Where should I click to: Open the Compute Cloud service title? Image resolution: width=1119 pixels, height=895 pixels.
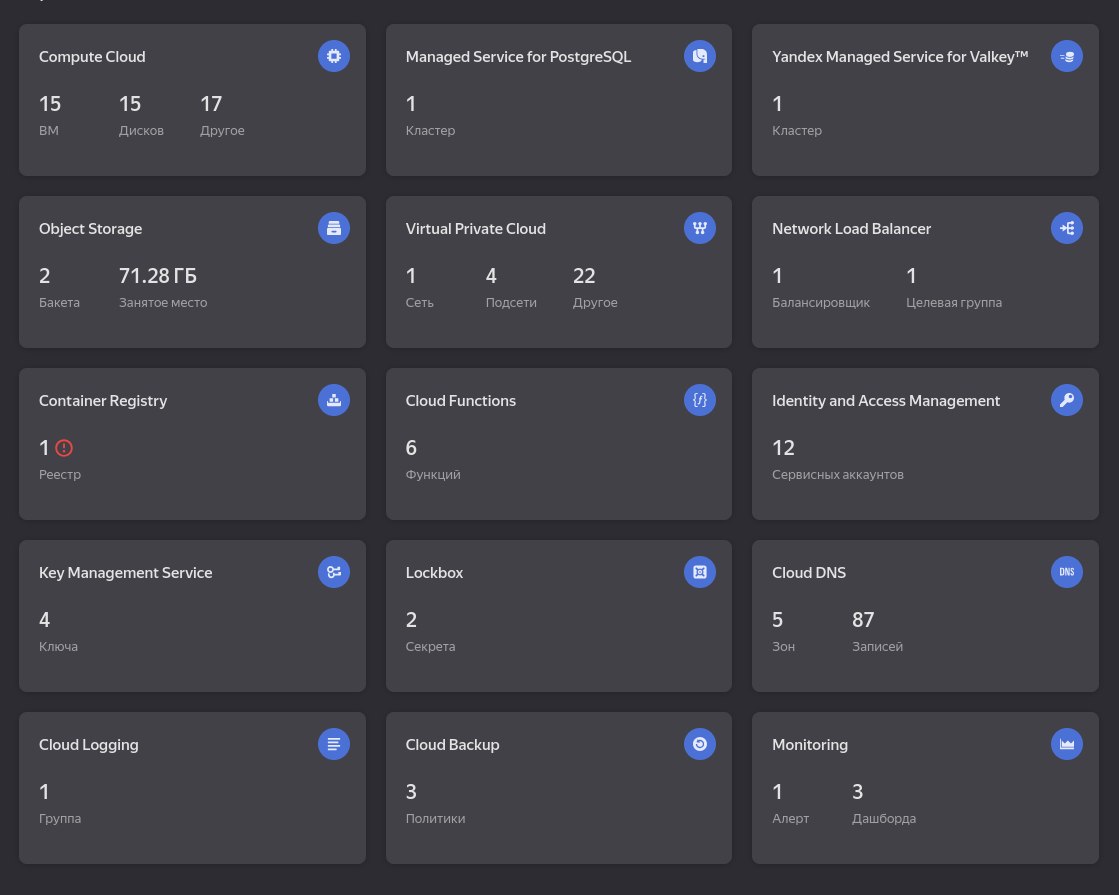click(92, 57)
